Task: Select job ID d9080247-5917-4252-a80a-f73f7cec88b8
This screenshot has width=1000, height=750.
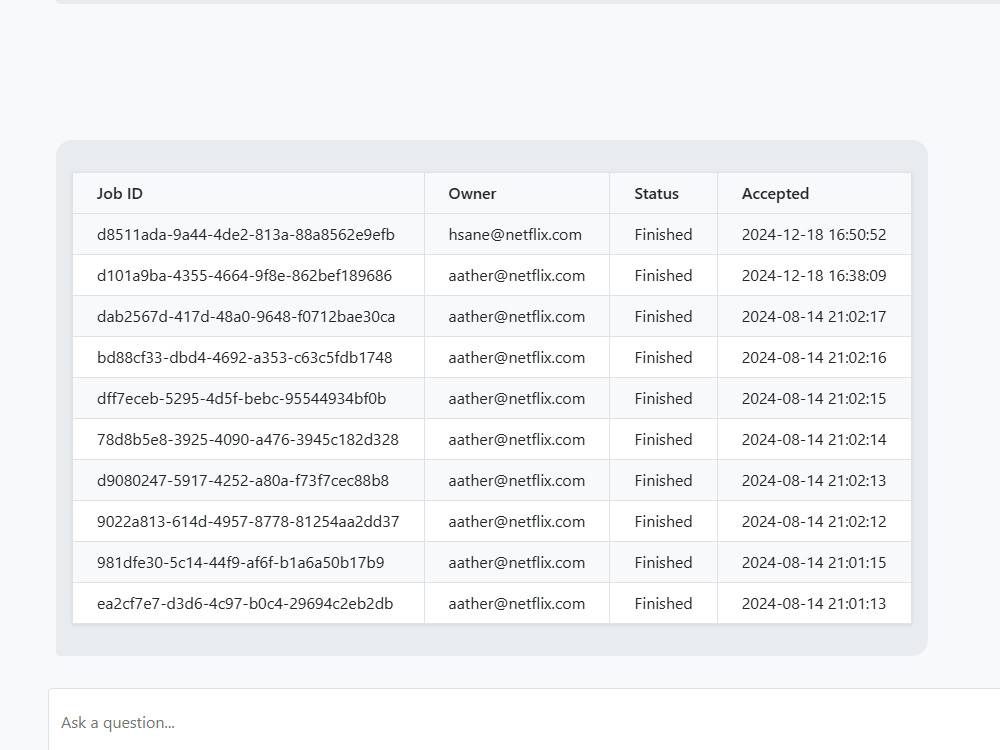Action: pyautogui.click(x=242, y=480)
